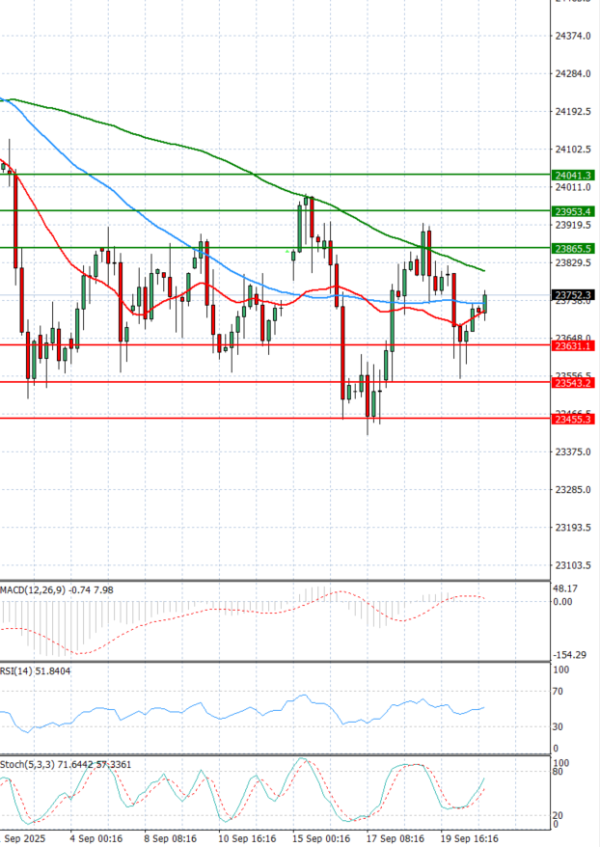The image size is (600, 847).
Task: Select the Stoch(5,3,3) indicator label
Action: [x=65, y=764]
